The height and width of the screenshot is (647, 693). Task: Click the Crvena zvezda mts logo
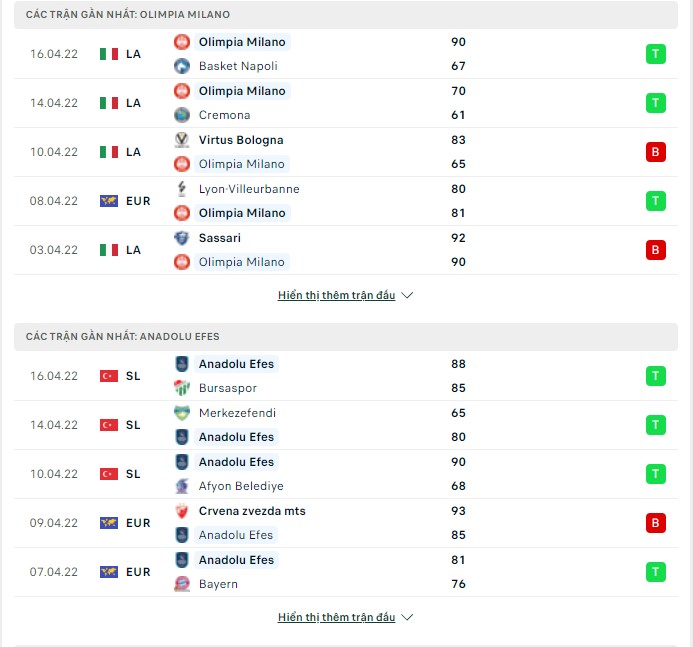click(182, 511)
